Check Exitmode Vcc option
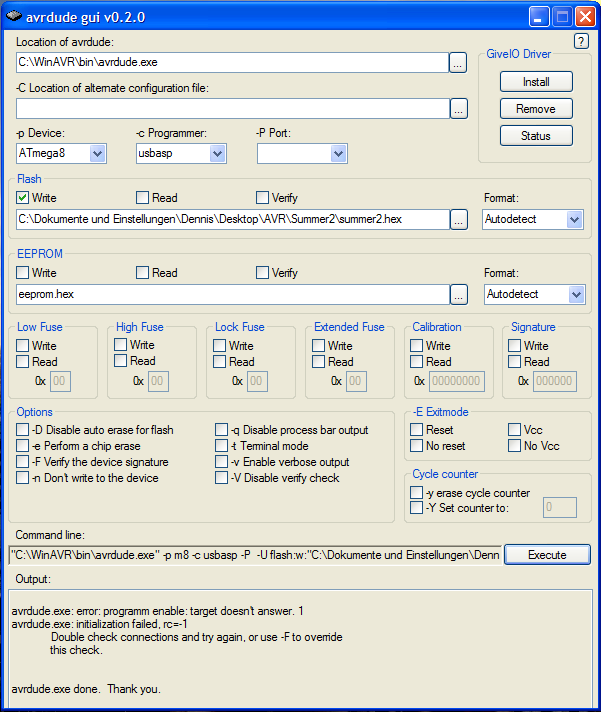The image size is (601, 712). pos(514,430)
